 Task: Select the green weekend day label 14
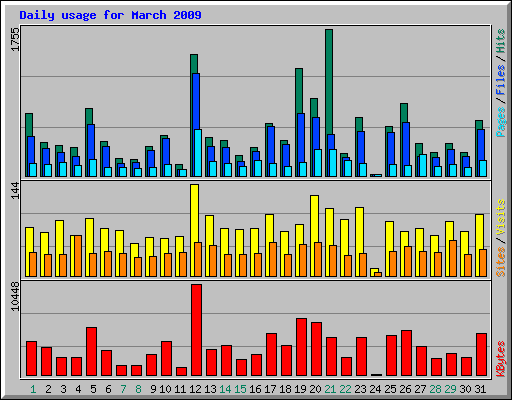[x=225, y=389]
